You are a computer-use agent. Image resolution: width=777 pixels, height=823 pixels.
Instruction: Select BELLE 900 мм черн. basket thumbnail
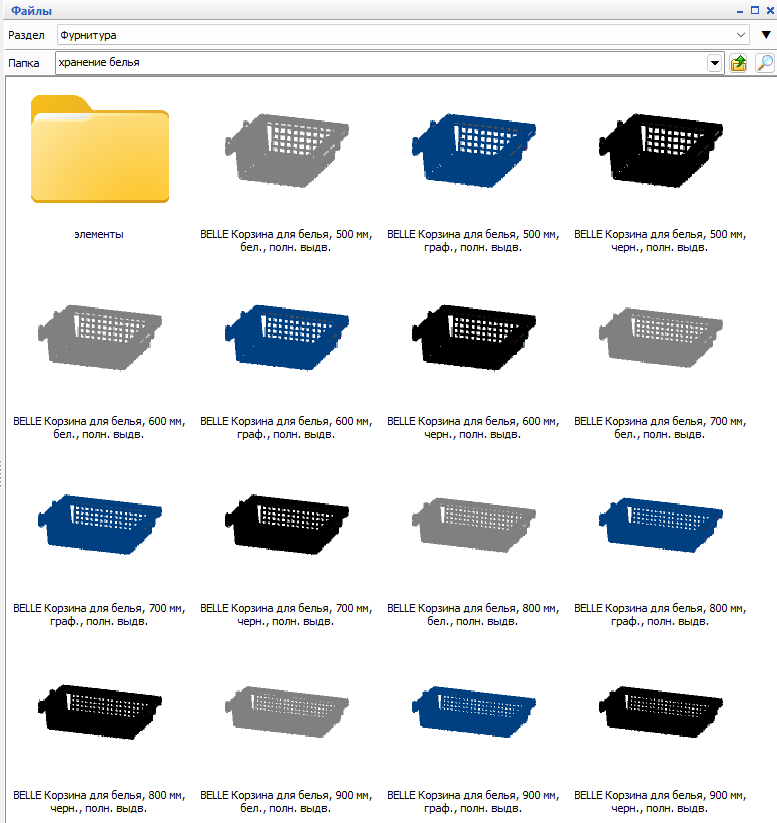point(660,712)
